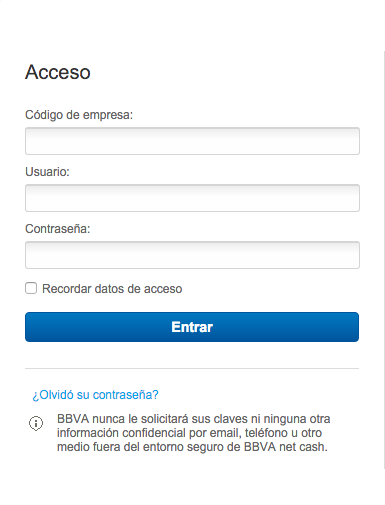The width and height of the screenshot is (385, 505).
Task: Select the password text box
Action: (192, 255)
